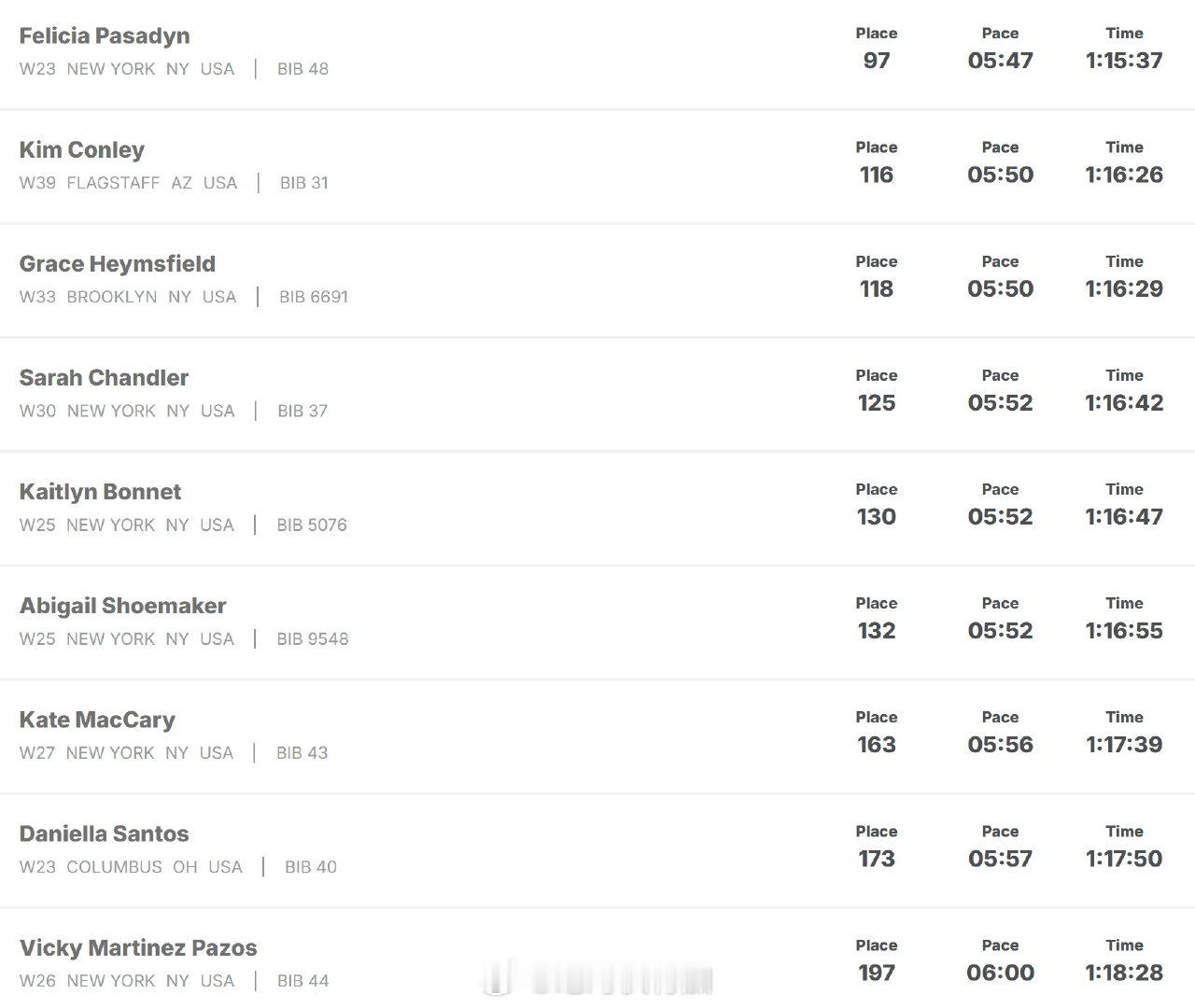Click Kaitlyn Bonnet's name
The width and height of the screenshot is (1195, 1008).
100,492
